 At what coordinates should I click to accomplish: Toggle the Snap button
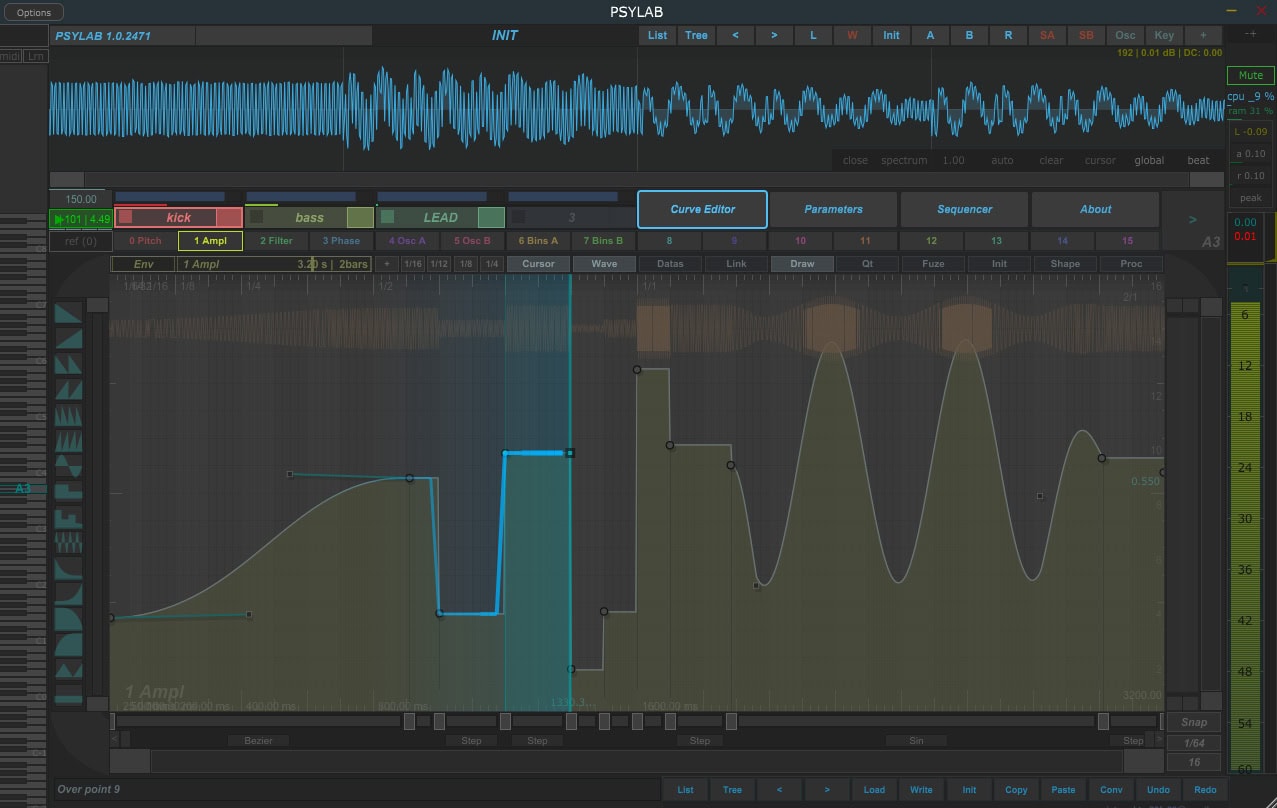point(1194,722)
